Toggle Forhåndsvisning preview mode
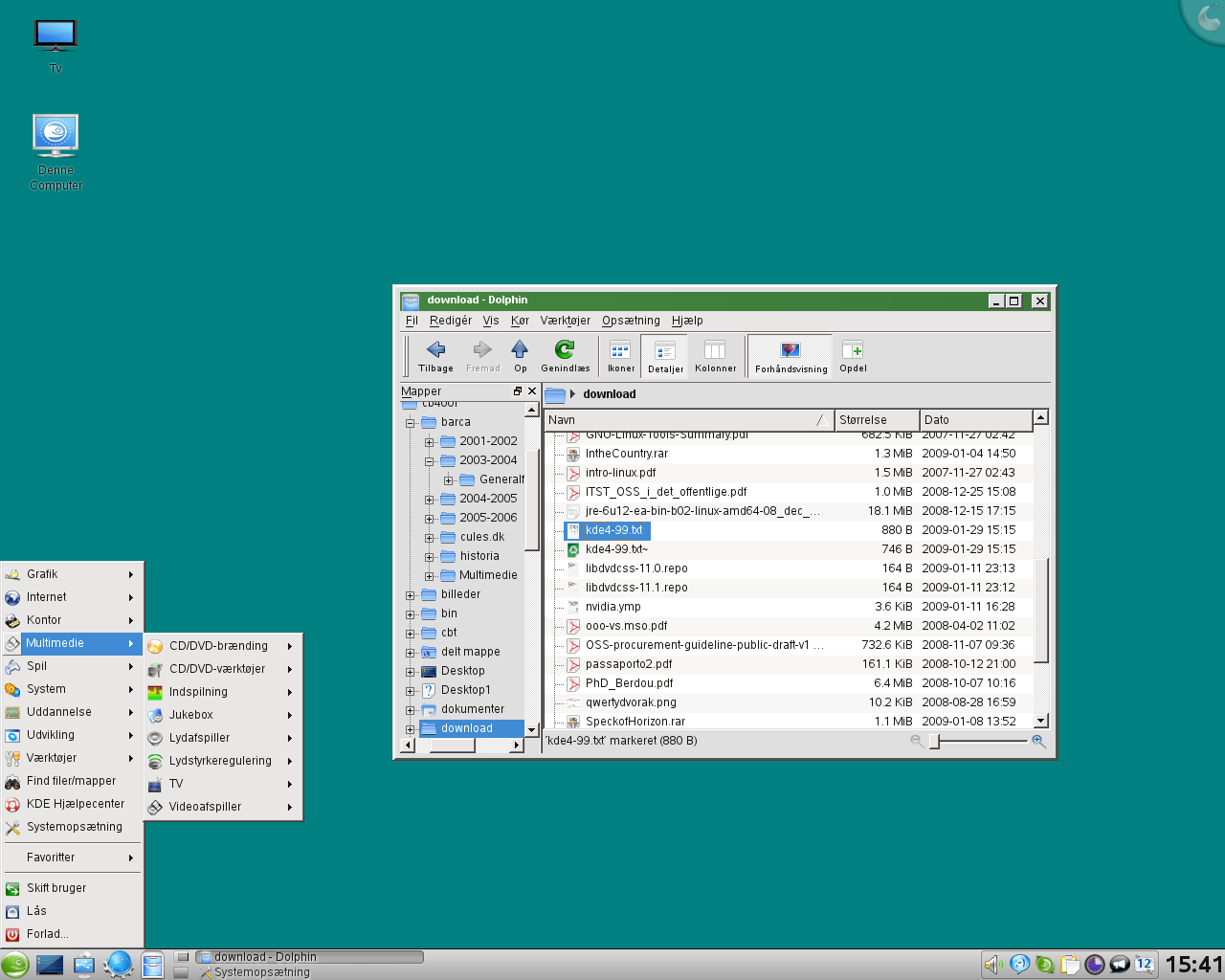1225x980 pixels. point(791,350)
